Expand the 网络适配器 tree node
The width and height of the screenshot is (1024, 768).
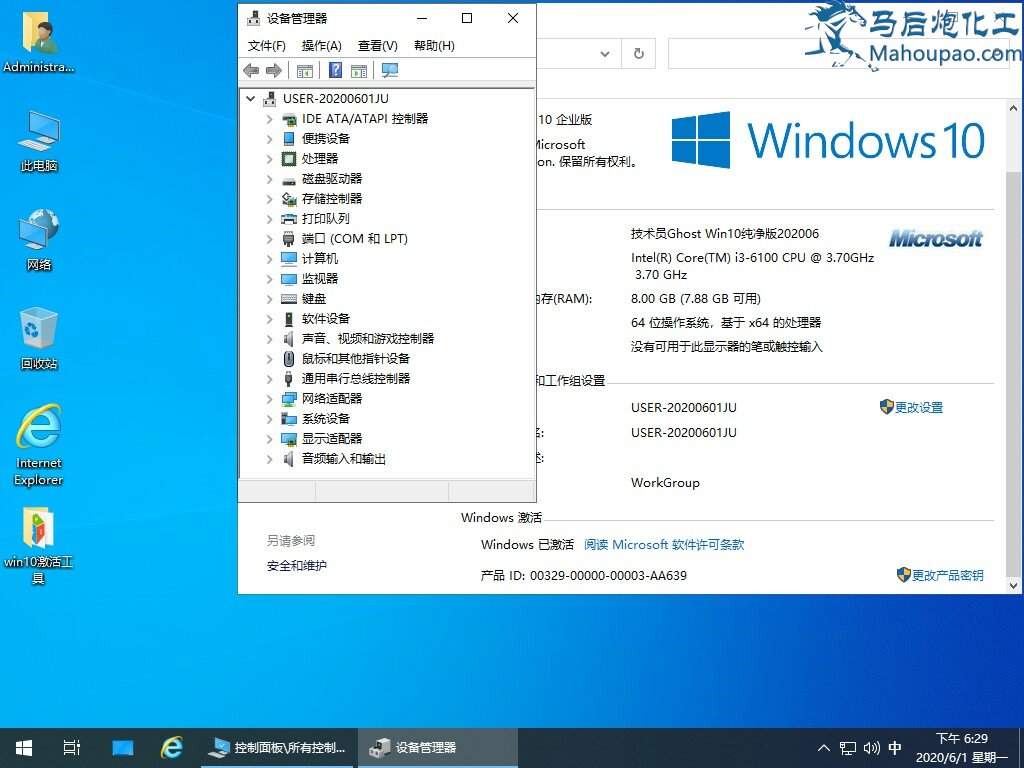269,399
